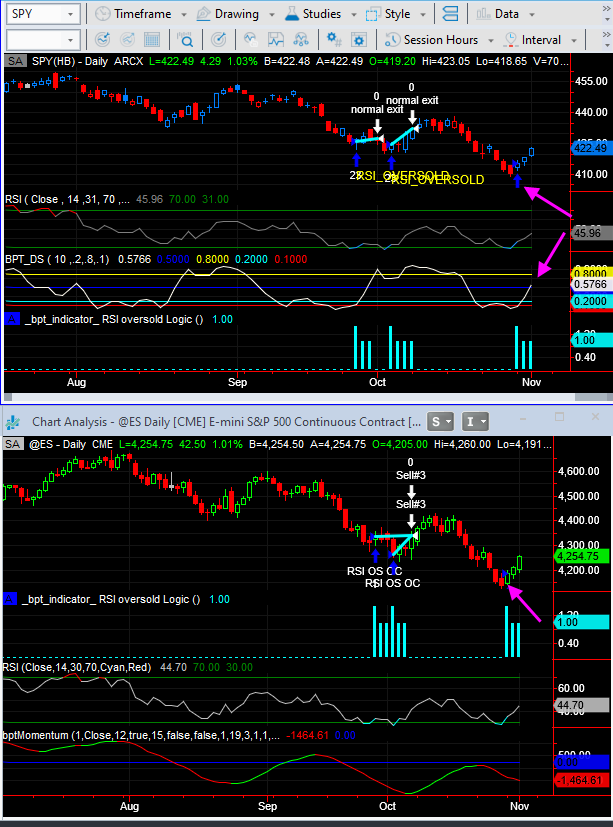Click the stacked windows icon before Data
The height and width of the screenshot is (827, 613).
click(450, 14)
